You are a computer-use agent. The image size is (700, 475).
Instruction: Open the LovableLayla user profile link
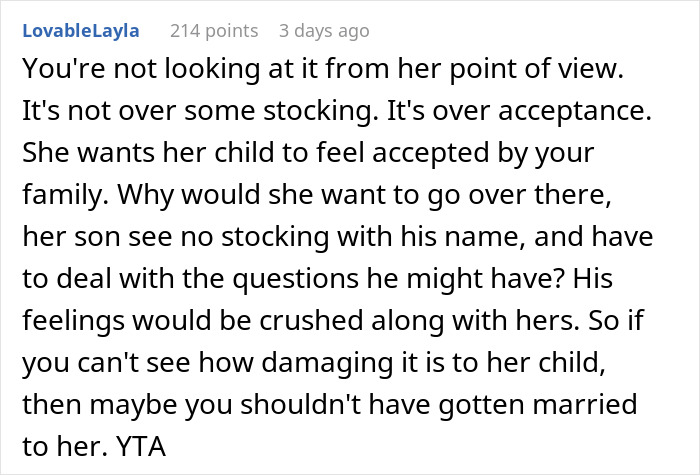point(81,31)
